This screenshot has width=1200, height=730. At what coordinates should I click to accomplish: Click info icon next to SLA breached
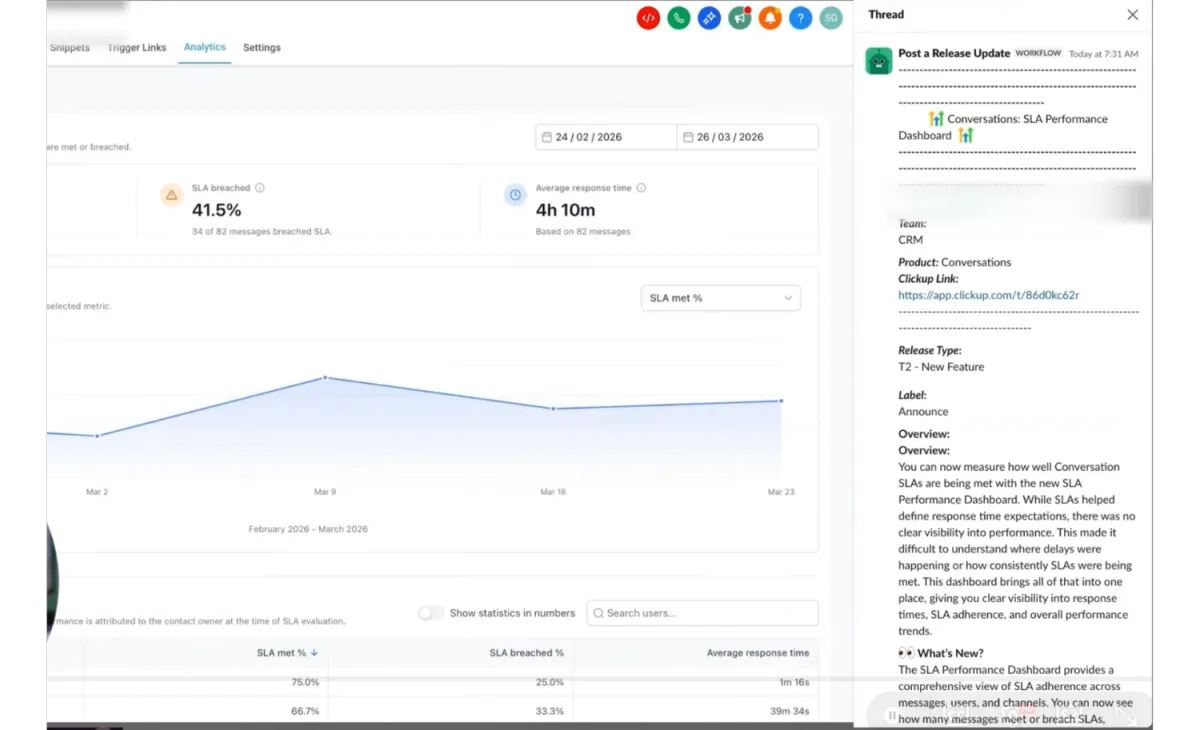tap(260, 188)
